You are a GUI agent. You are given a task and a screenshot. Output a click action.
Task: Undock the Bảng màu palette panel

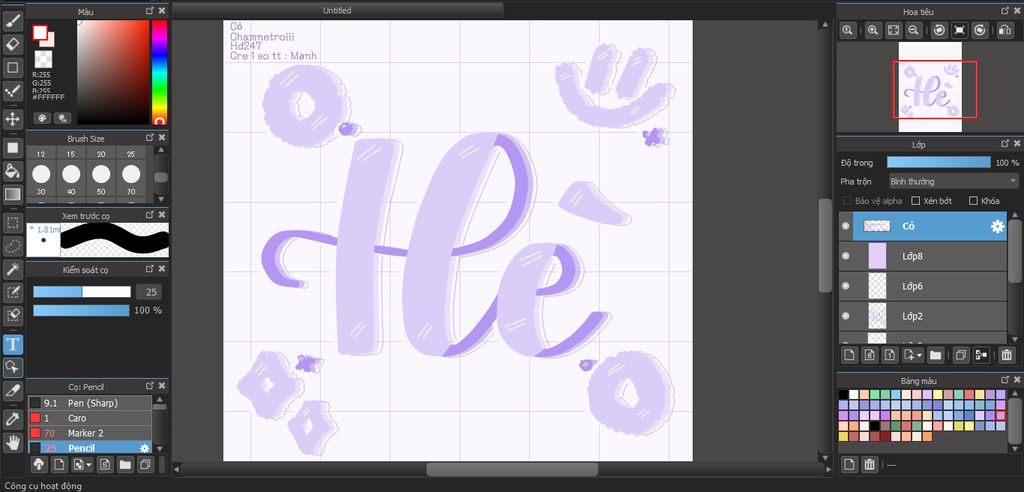pyautogui.click(x=1005, y=379)
